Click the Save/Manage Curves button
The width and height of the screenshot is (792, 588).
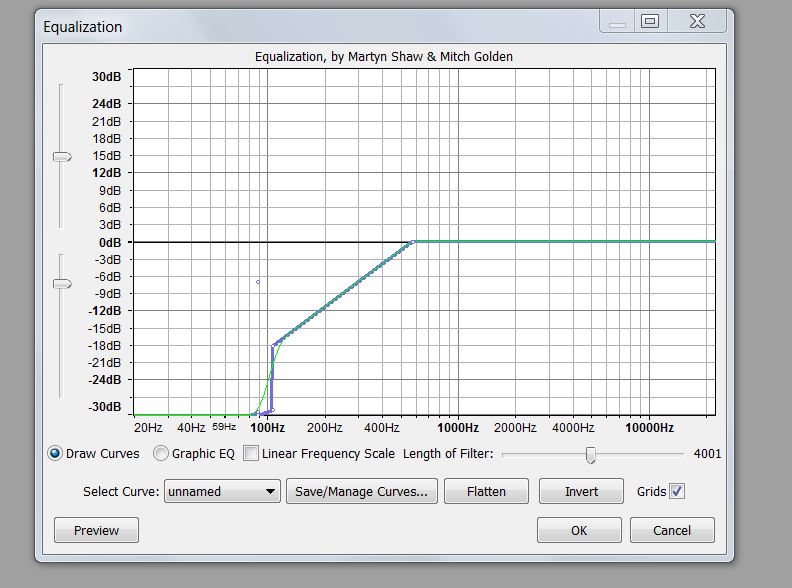[362, 491]
